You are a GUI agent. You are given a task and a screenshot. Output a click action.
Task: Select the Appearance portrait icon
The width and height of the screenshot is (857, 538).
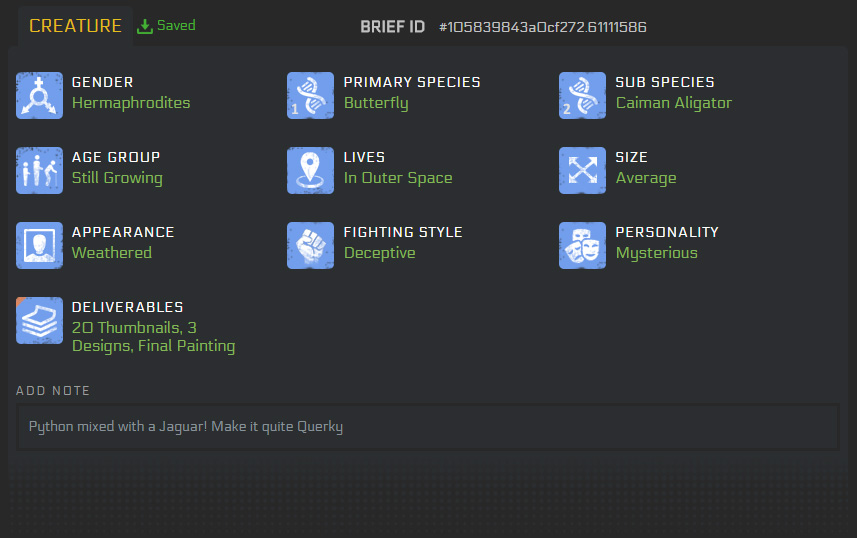(39, 245)
